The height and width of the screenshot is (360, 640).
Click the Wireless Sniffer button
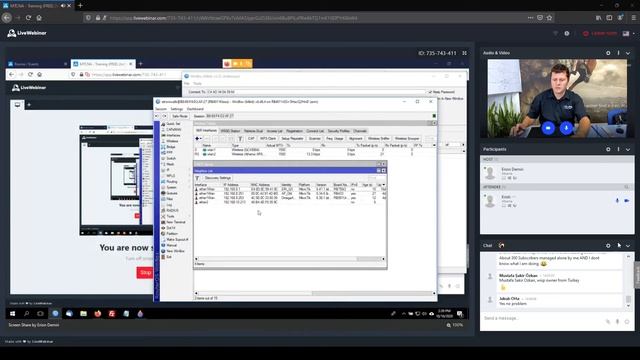coord(379,139)
